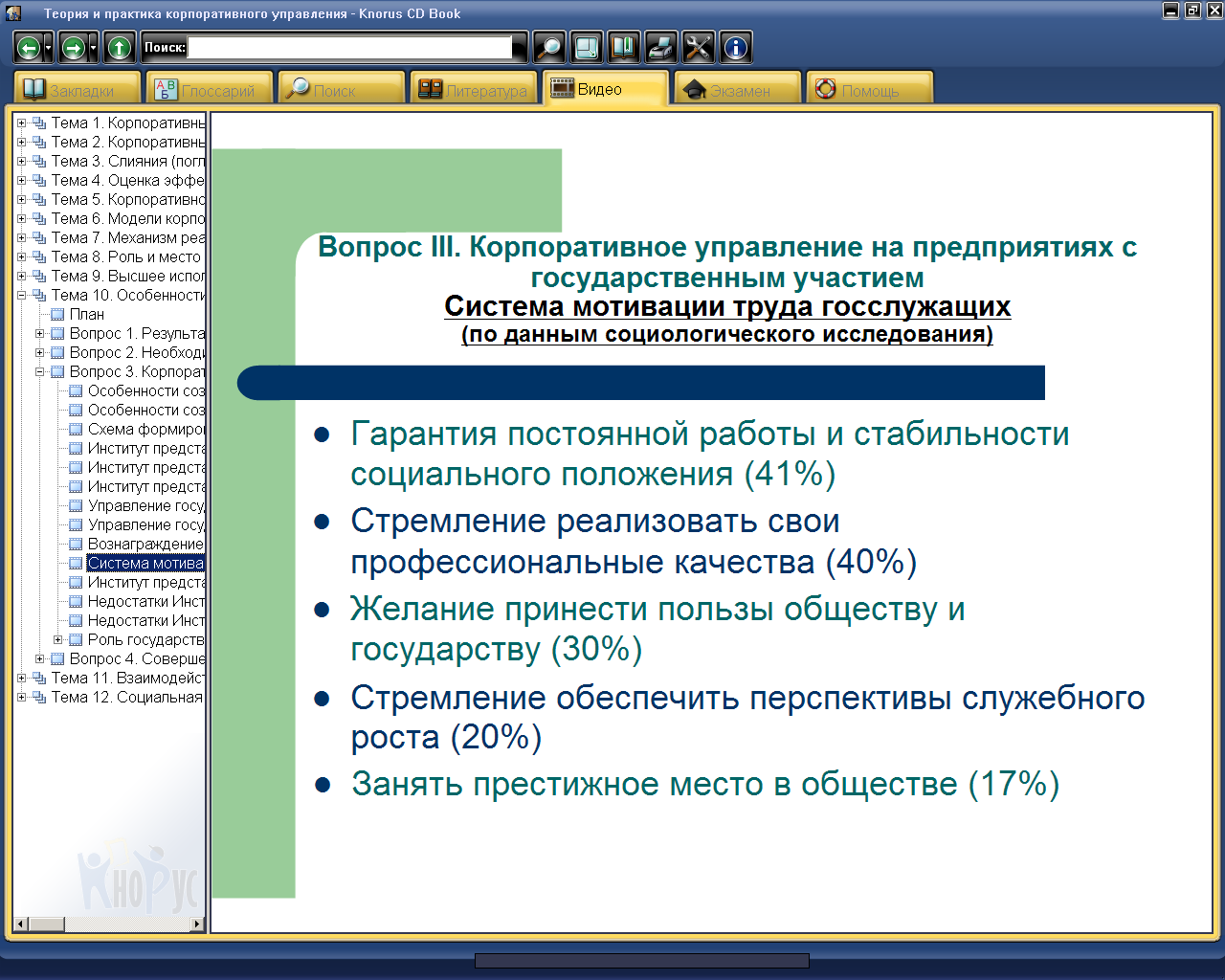1225x980 pixels.
Task: Expand the Вопрос 1 node
Action: [x=39, y=333]
